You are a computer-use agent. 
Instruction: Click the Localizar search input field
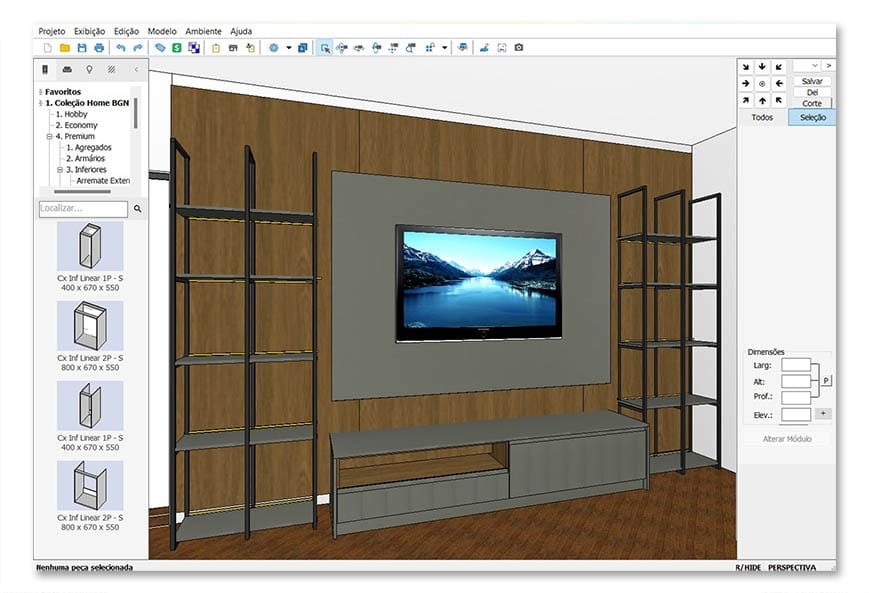point(83,209)
